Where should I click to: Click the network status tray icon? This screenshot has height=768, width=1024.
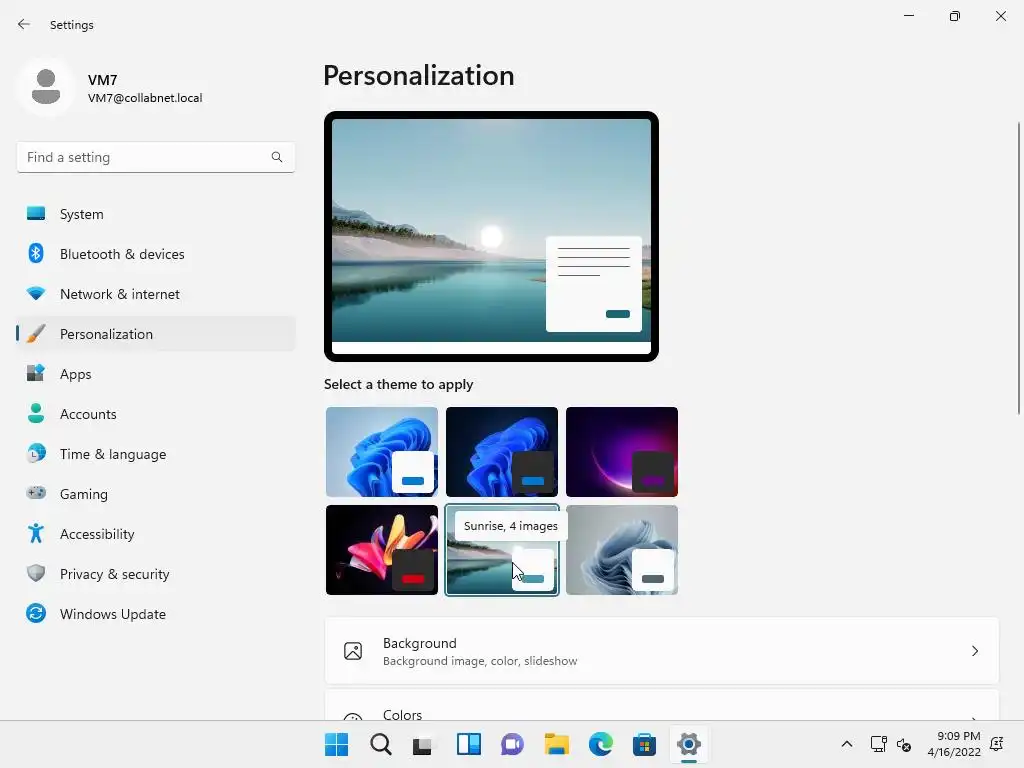[x=878, y=744]
